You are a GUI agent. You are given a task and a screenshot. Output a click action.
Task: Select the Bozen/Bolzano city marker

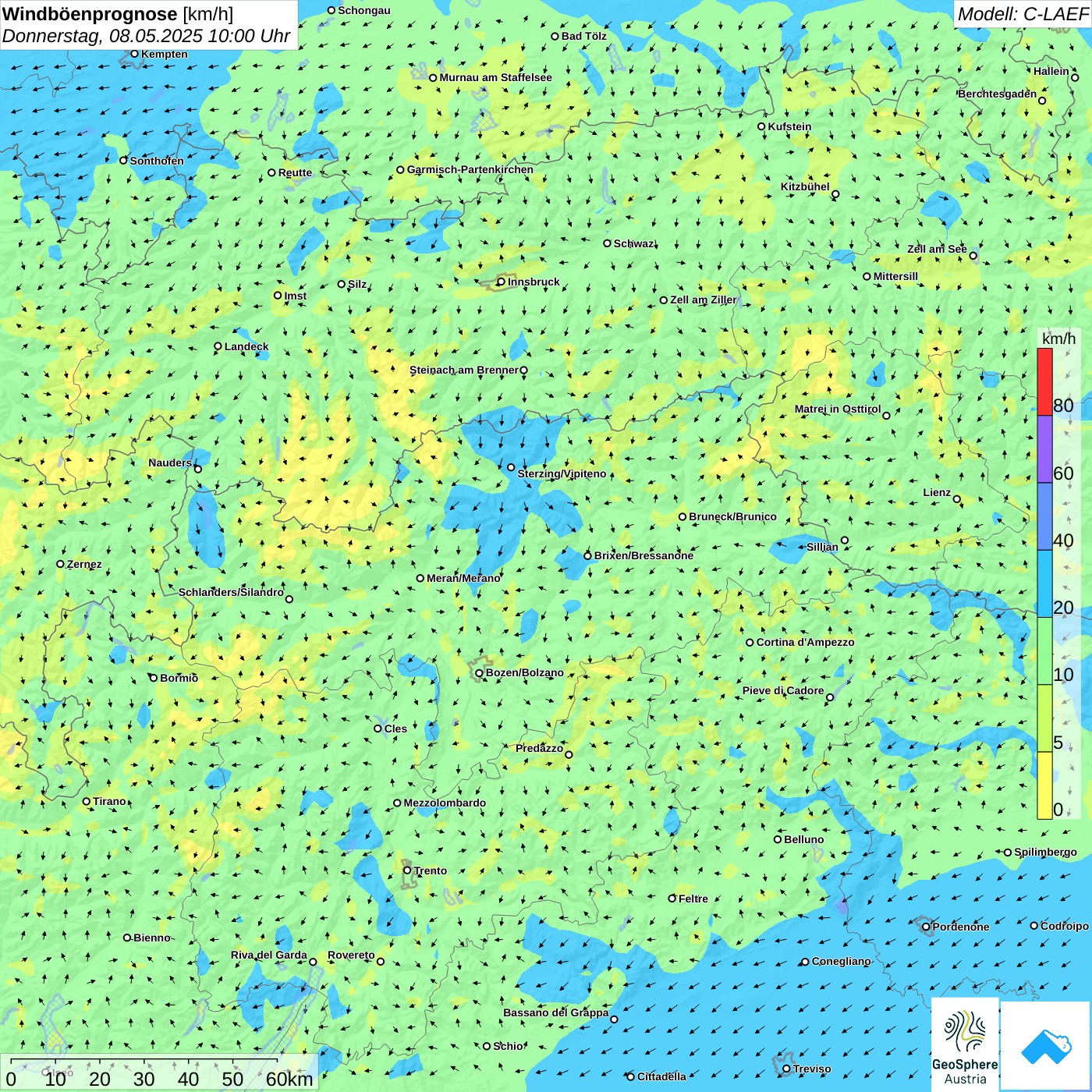(479, 673)
